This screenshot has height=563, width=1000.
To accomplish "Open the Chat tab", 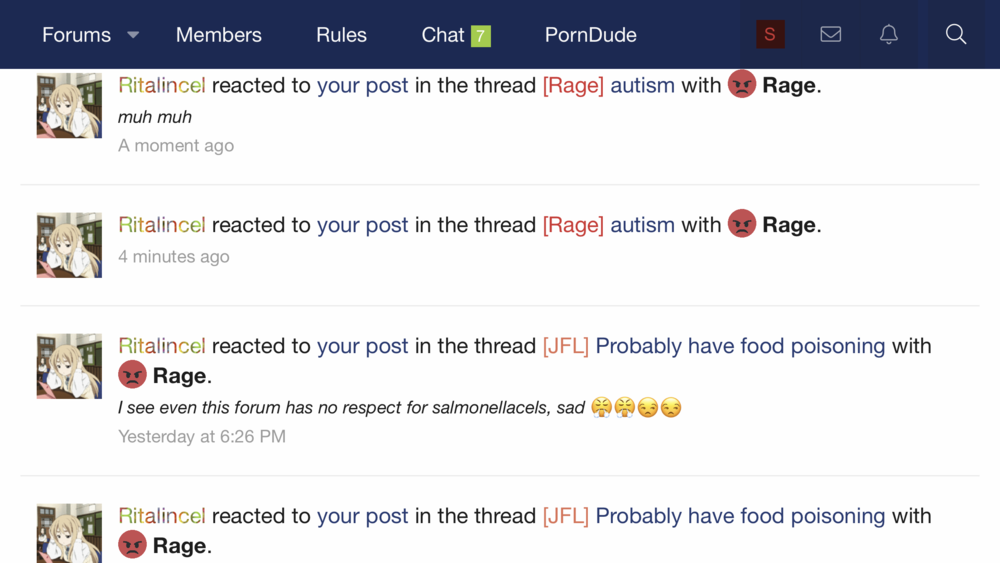I will 442,35.
